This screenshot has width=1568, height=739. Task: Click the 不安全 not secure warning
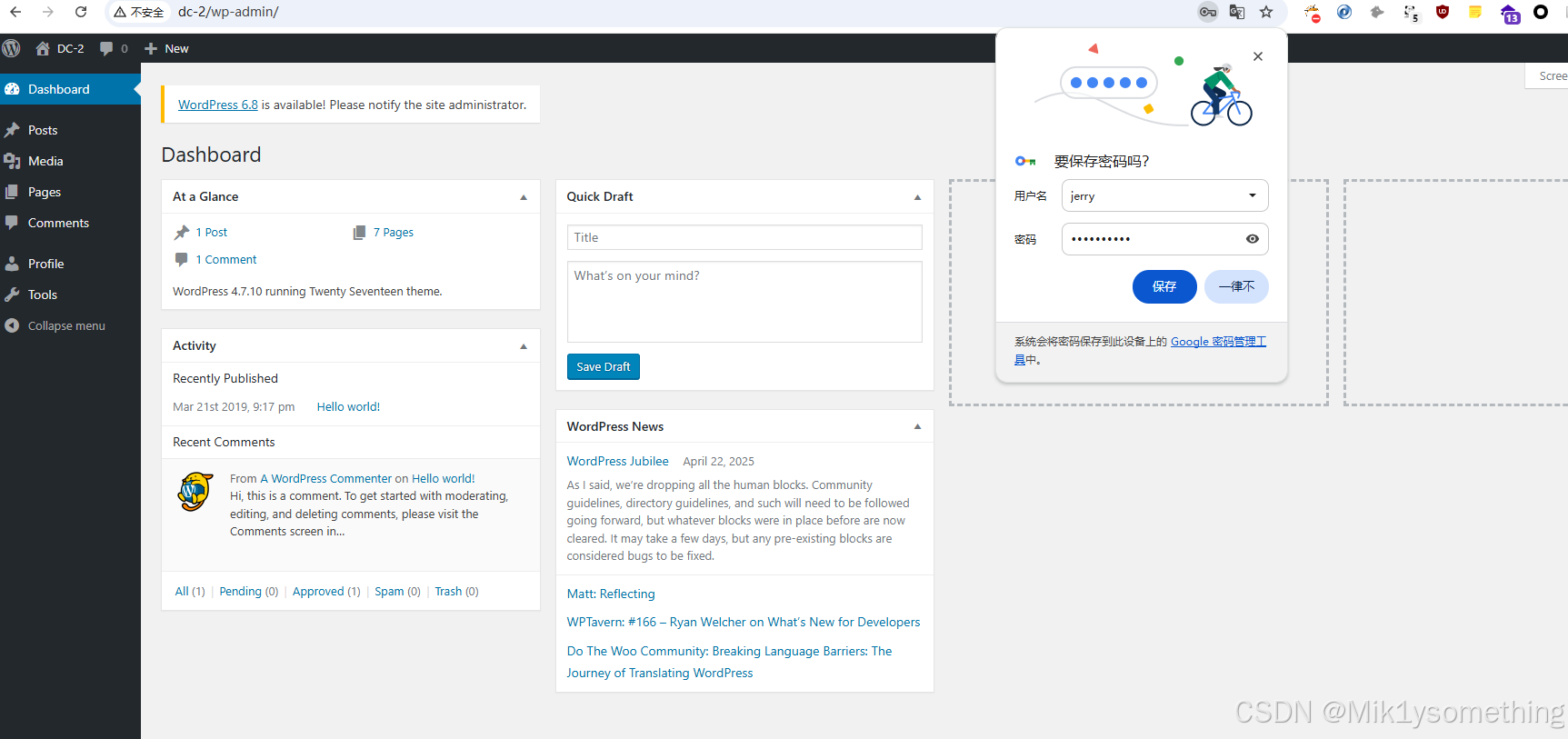click(x=139, y=12)
